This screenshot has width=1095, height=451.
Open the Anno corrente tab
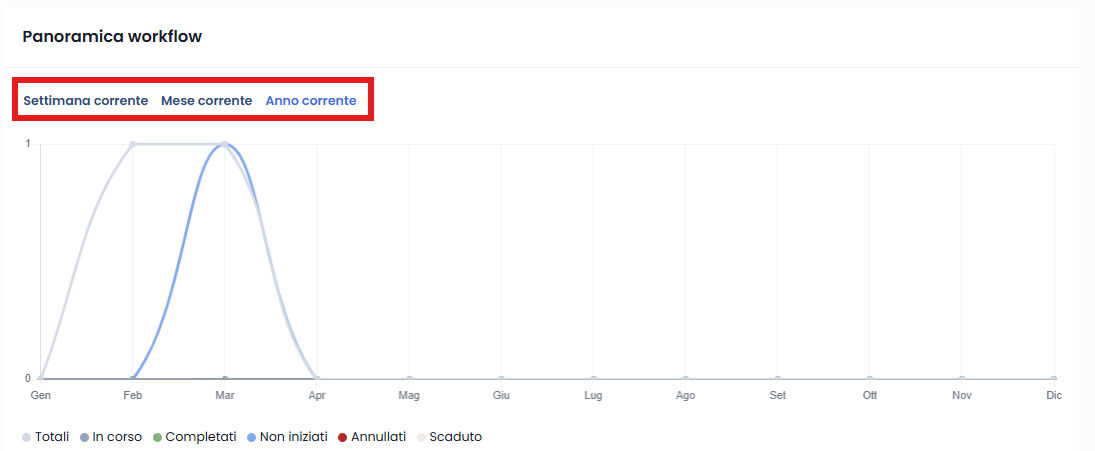pos(311,101)
